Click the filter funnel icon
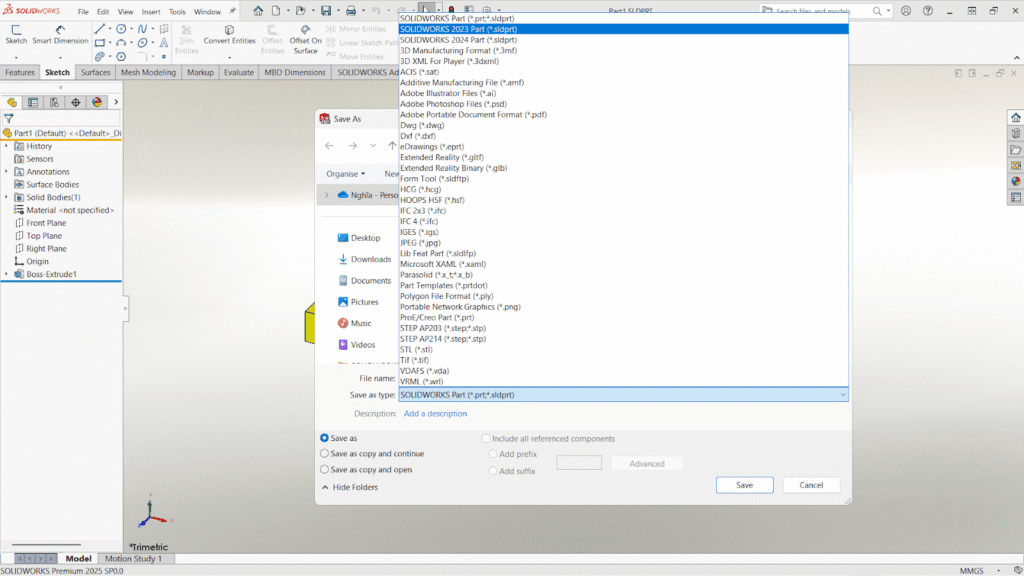This screenshot has height=576, width=1024. (8, 119)
